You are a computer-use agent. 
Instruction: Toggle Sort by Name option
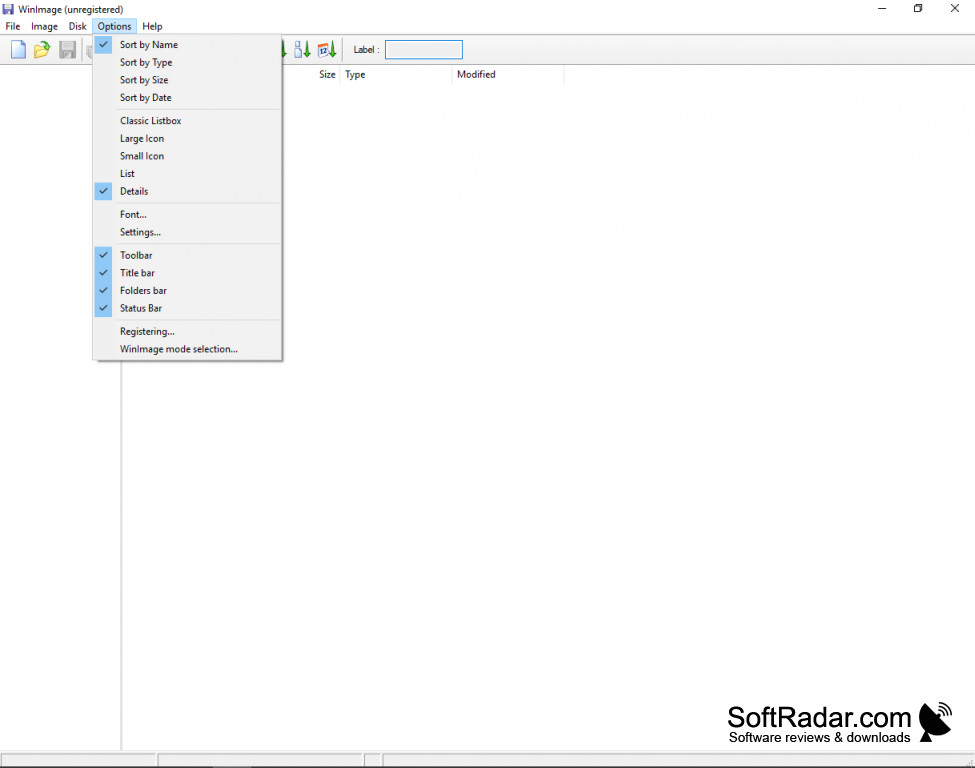click(187, 45)
